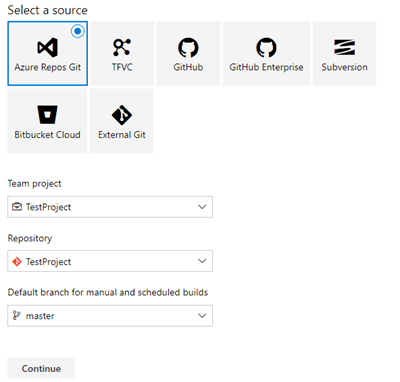
Task: Click the 'TFVC' label text
Action: [x=122, y=67]
